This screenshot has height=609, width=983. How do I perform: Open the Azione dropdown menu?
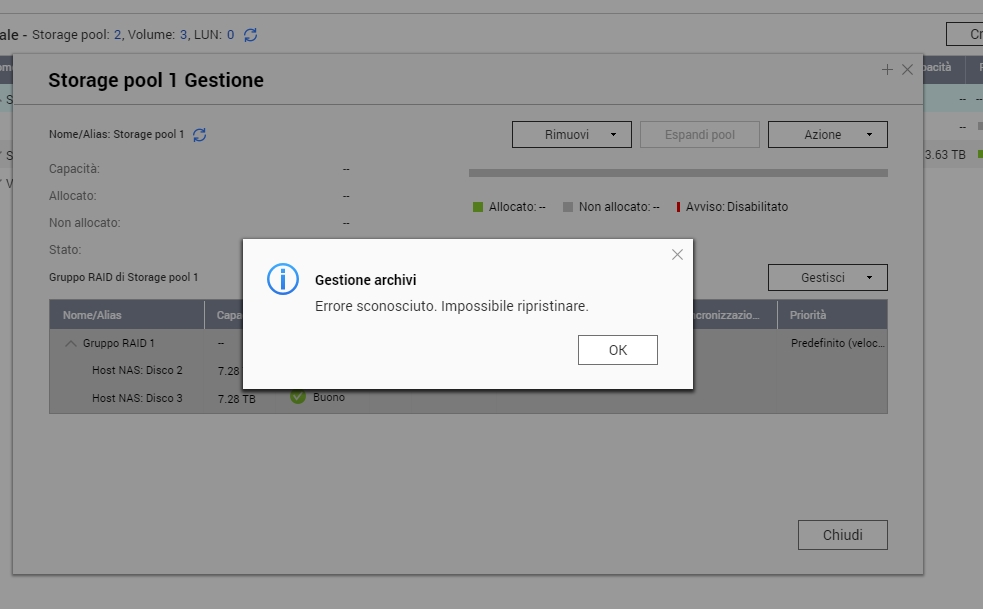827,134
